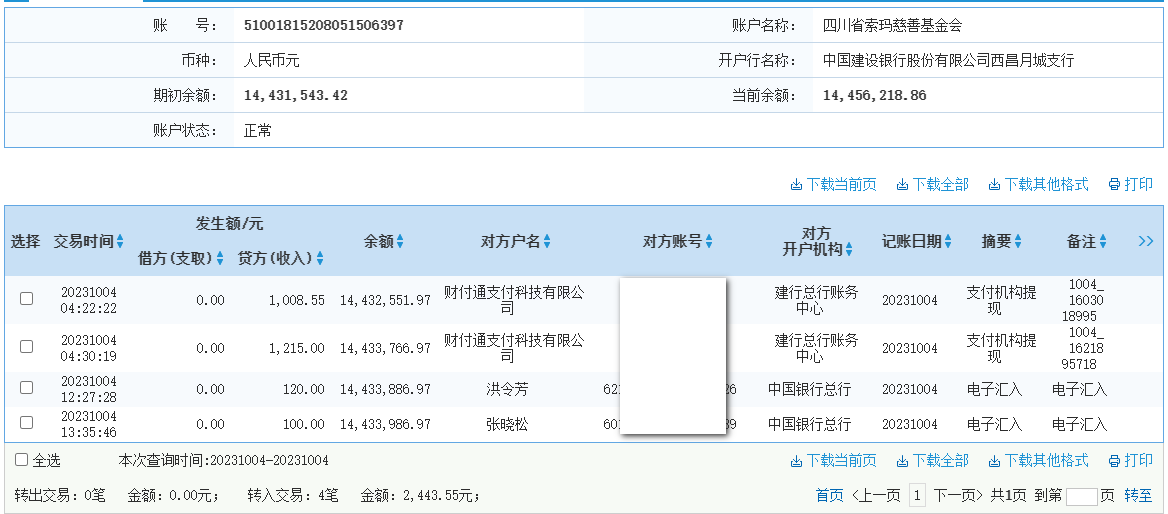Screen dimensions: 1168x514
Task: Sort by 记账日期 column arrows
Action: click(x=948, y=241)
